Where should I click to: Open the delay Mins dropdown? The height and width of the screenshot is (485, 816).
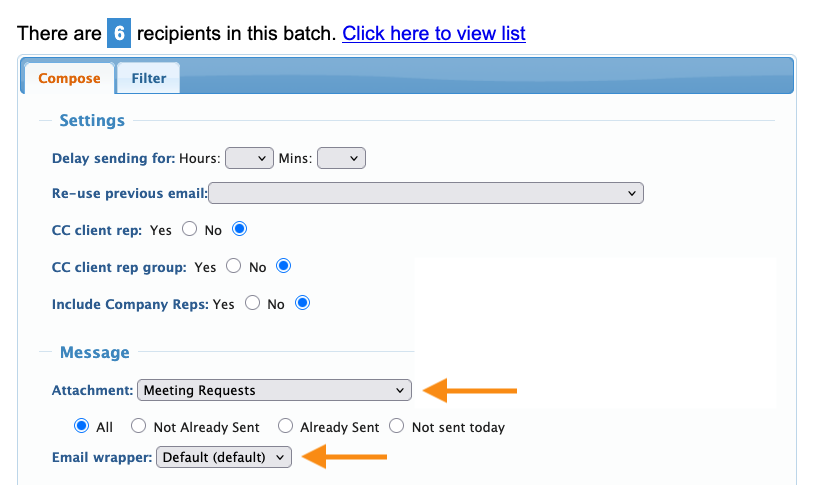(342, 157)
